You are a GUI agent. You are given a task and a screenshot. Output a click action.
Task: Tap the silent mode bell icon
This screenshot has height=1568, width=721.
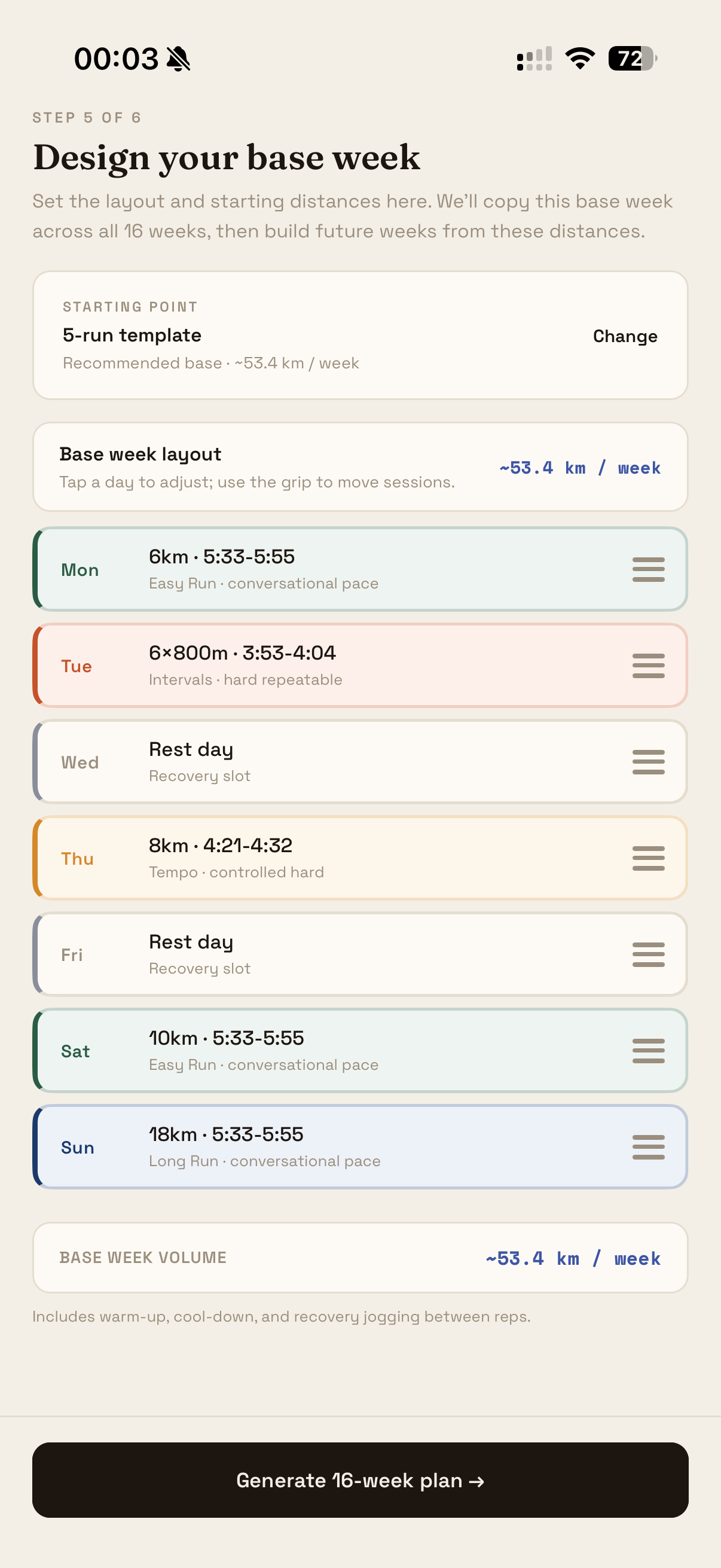coord(178,59)
